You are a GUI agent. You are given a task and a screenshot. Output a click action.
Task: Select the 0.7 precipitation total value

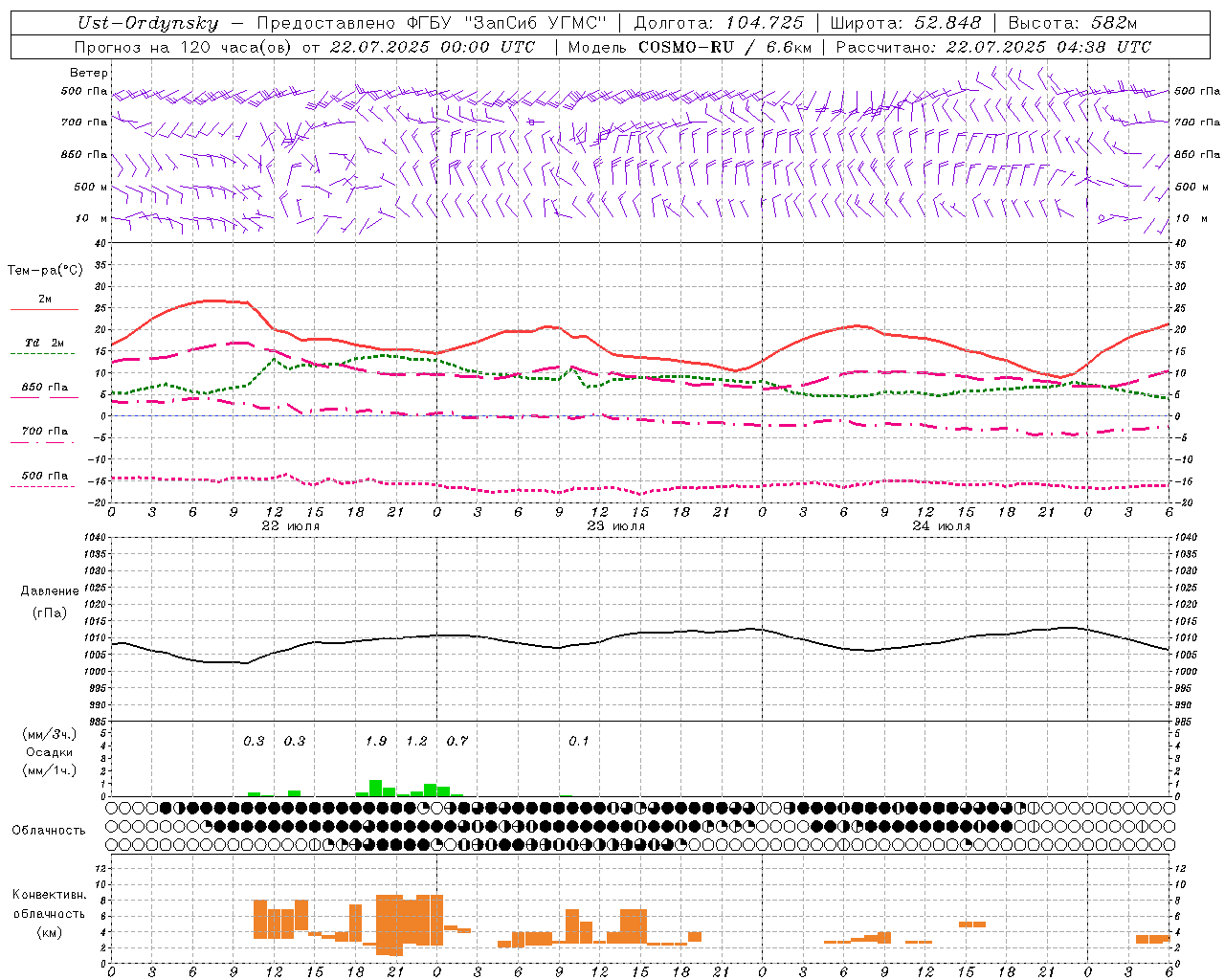(457, 742)
